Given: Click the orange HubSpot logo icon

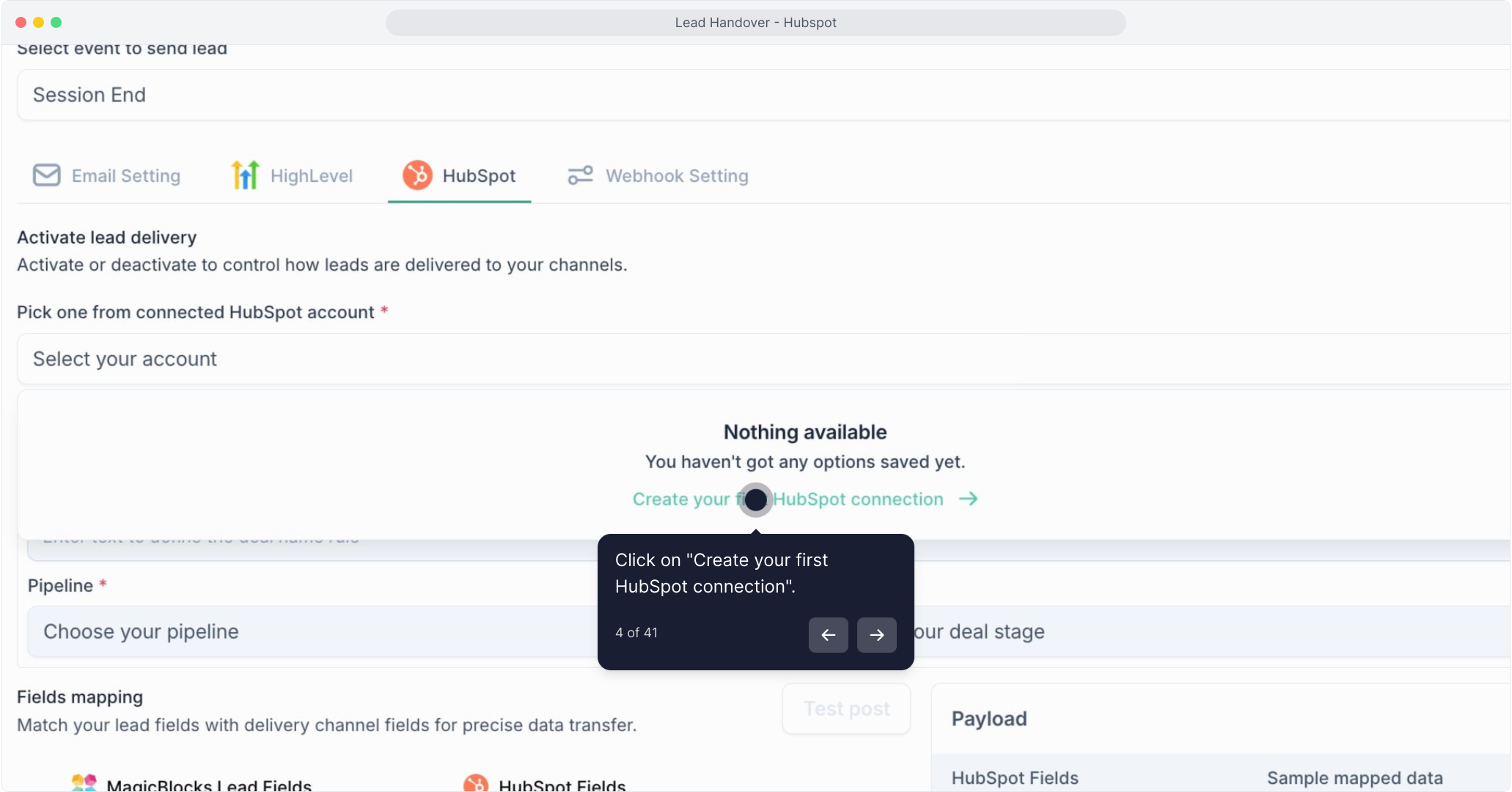Looking at the screenshot, I should [x=417, y=175].
